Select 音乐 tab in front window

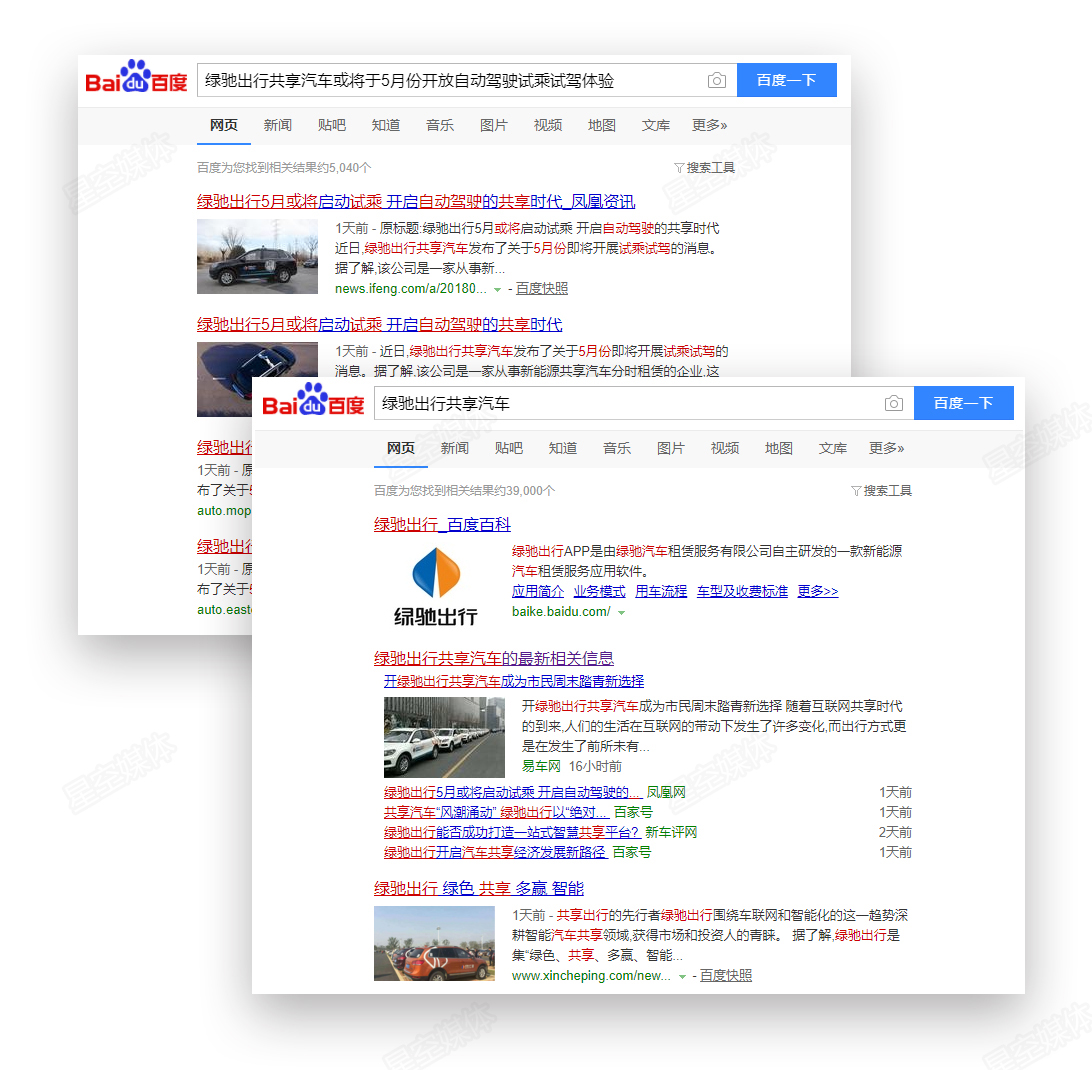617,448
